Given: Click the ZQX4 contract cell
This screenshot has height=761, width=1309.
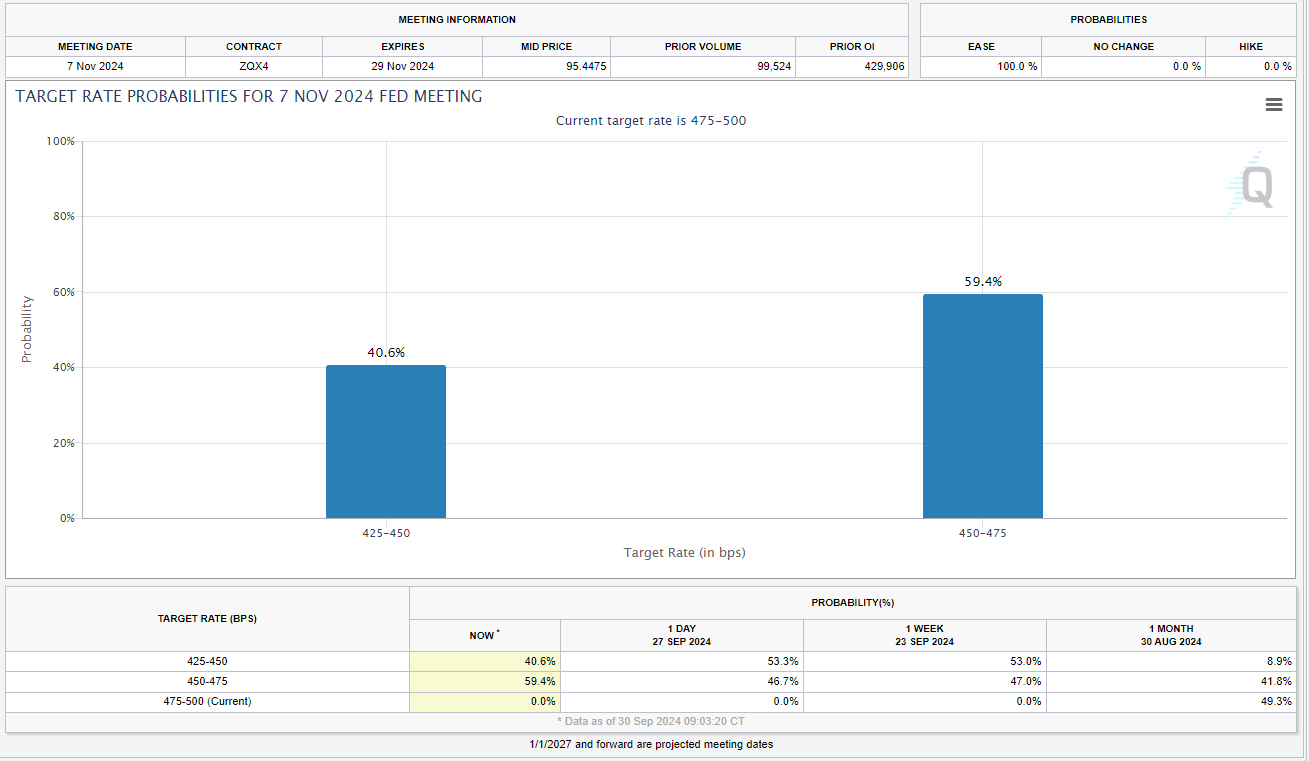Looking at the screenshot, I should tap(253, 66).
